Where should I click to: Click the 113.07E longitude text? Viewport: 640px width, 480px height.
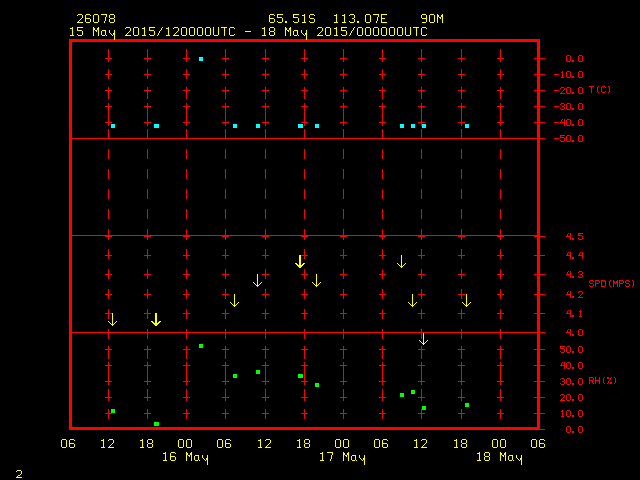click(x=365, y=19)
